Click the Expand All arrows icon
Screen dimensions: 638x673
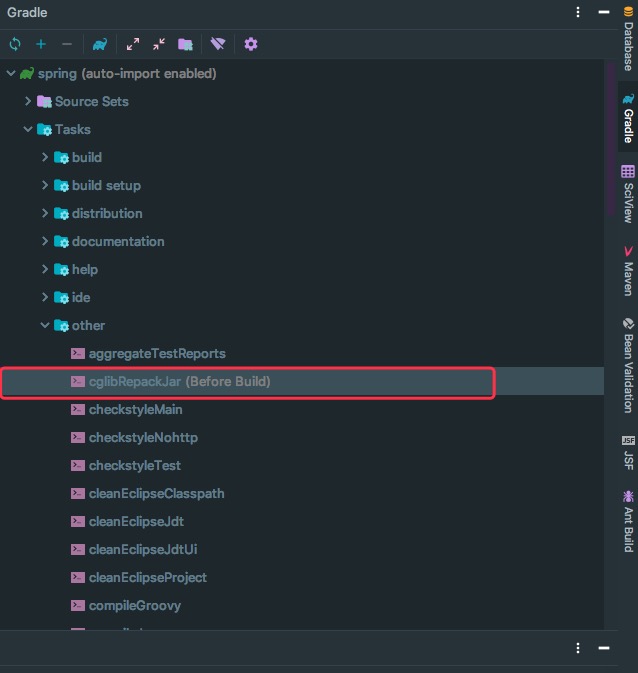133,44
